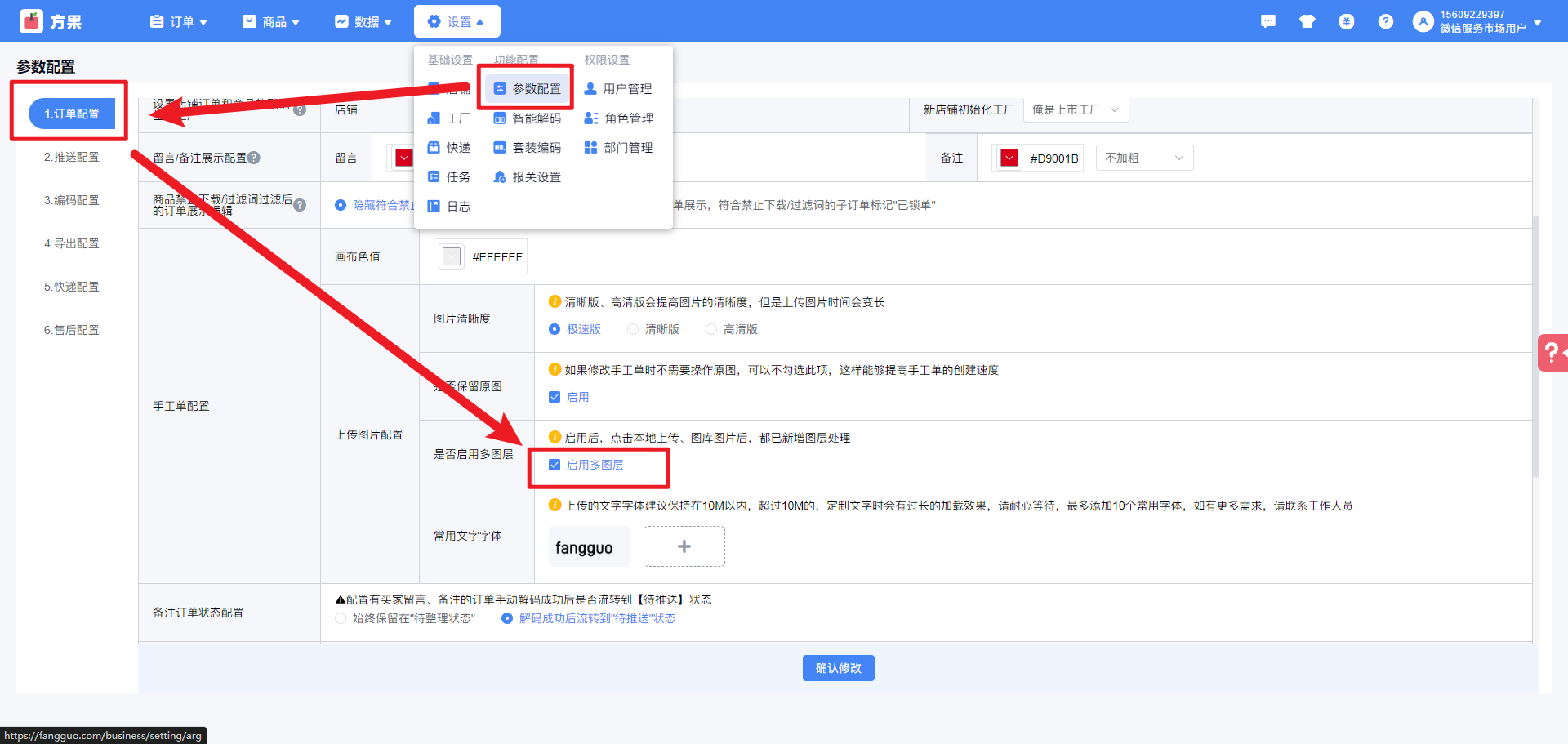Open 用户管理 in the settings menu
Screen dimensions: 1568x744
618,89
